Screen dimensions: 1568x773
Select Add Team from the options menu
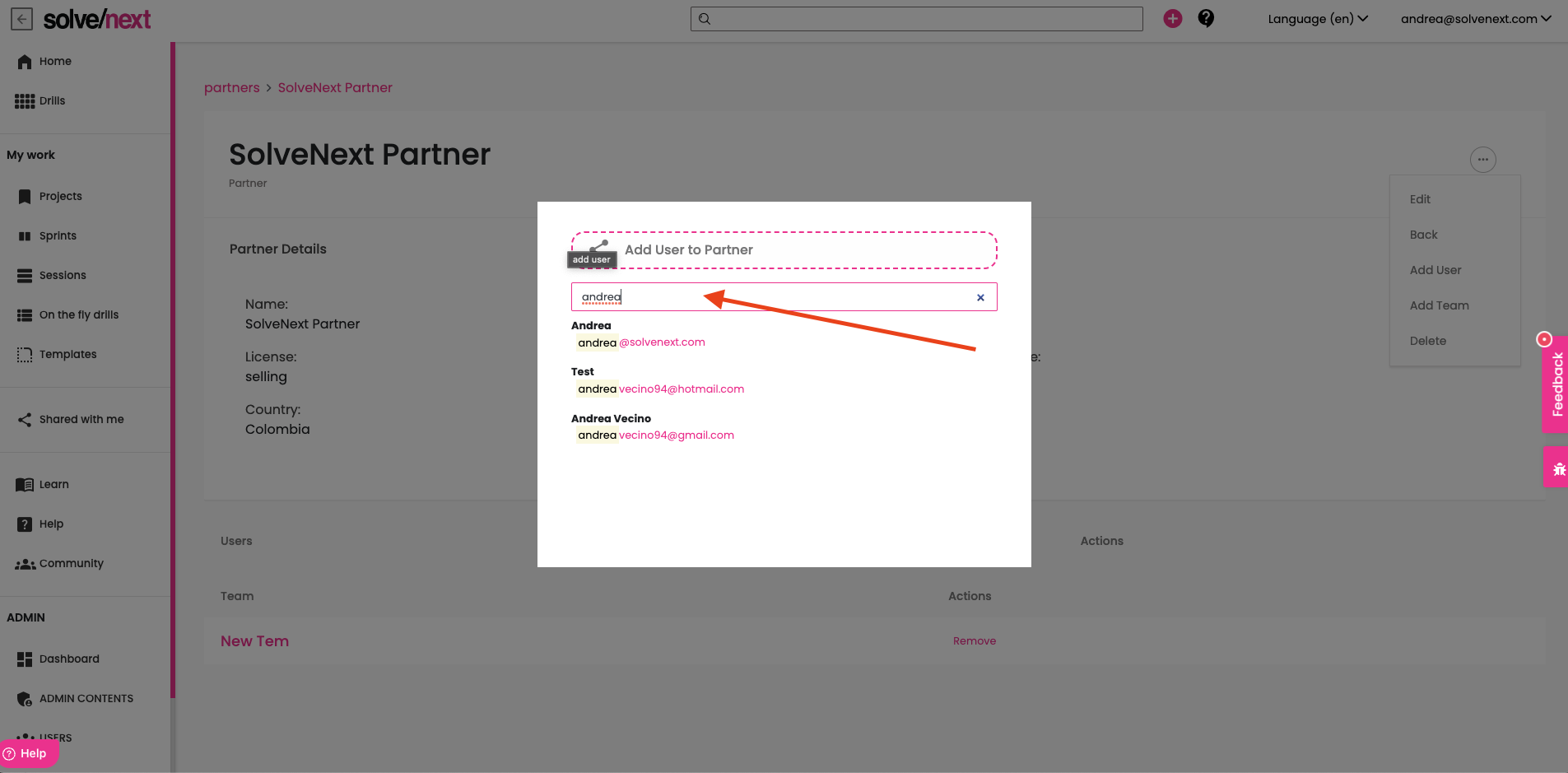pos(1439,305)
